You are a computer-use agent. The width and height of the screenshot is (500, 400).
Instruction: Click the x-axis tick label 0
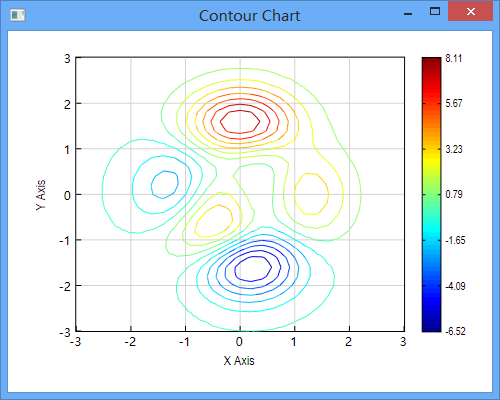coord(239,342)
